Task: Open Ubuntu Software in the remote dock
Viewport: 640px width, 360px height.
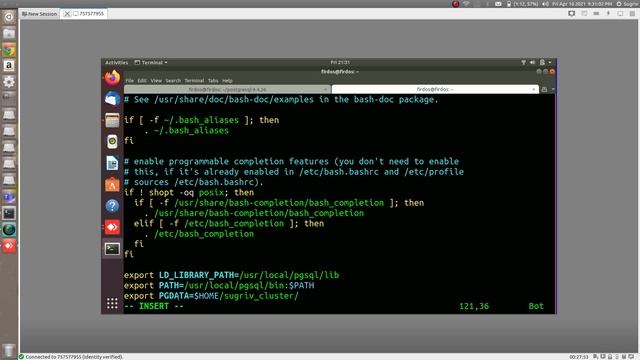Action: (112, 184)
